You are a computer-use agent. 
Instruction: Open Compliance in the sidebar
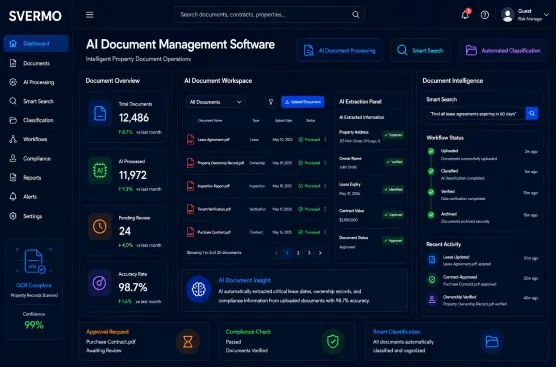(x=36, y=159)
